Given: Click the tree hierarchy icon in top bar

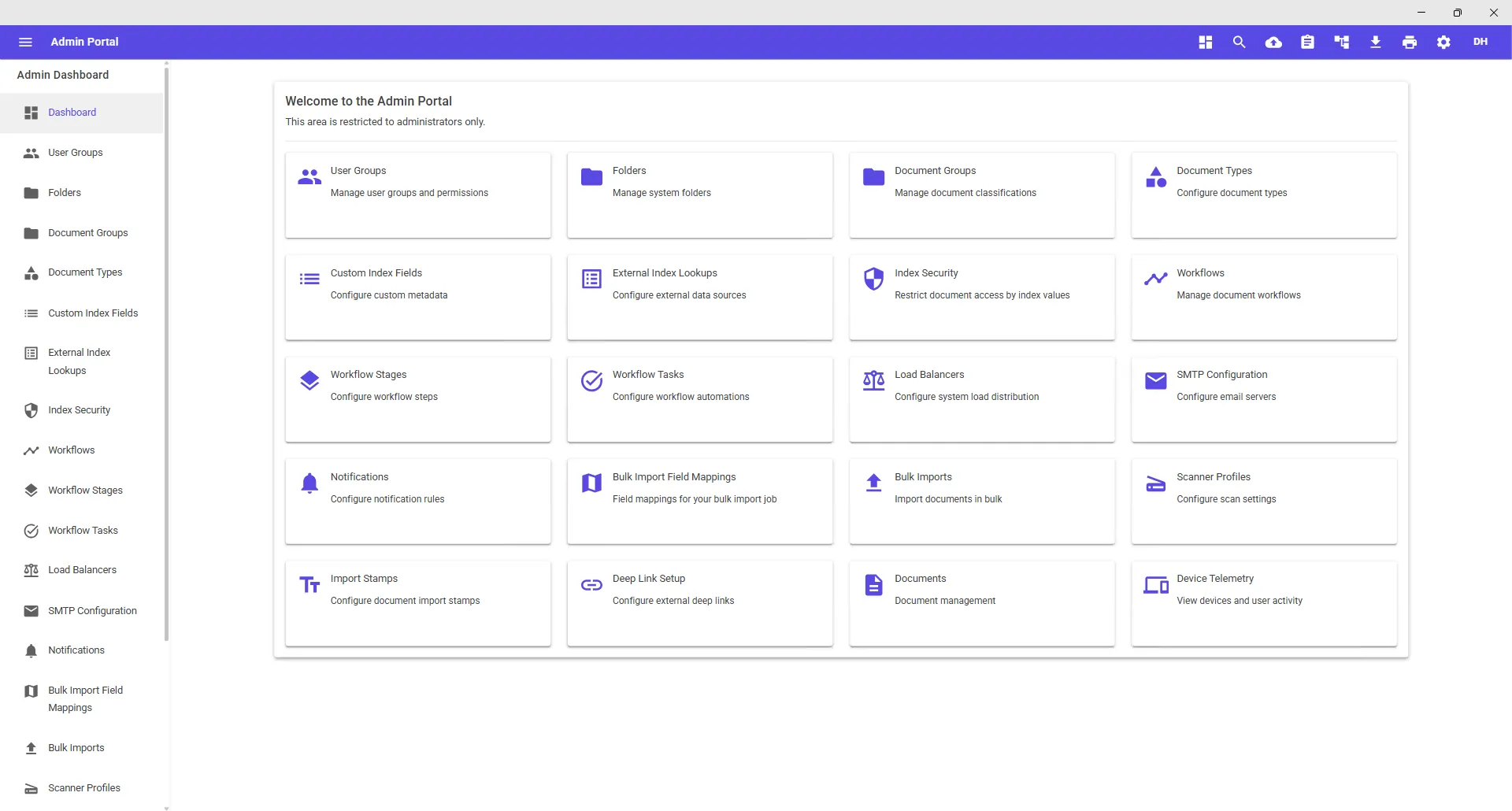Looking at the screenshot, I should coord(1341,42).
